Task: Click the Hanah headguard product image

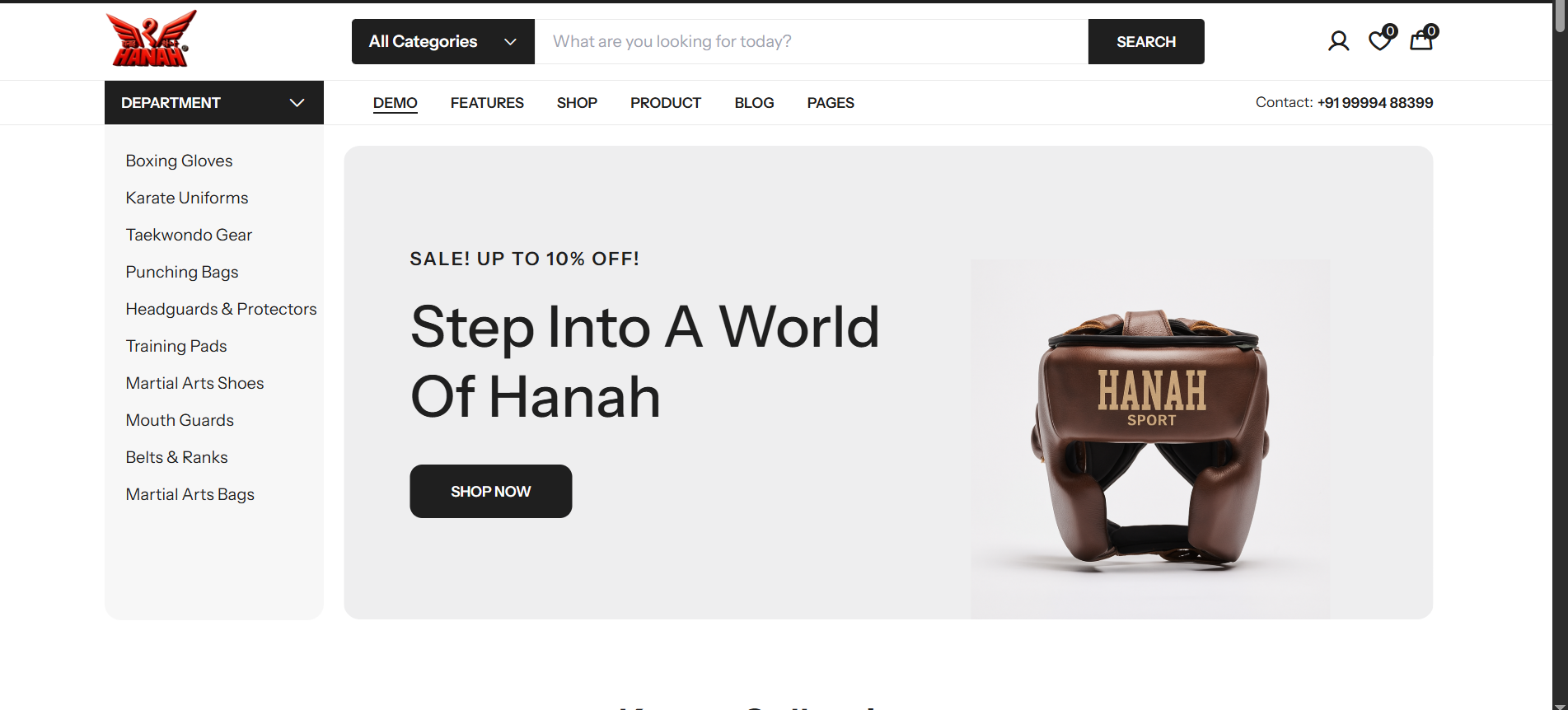Action: point(1150,439)
